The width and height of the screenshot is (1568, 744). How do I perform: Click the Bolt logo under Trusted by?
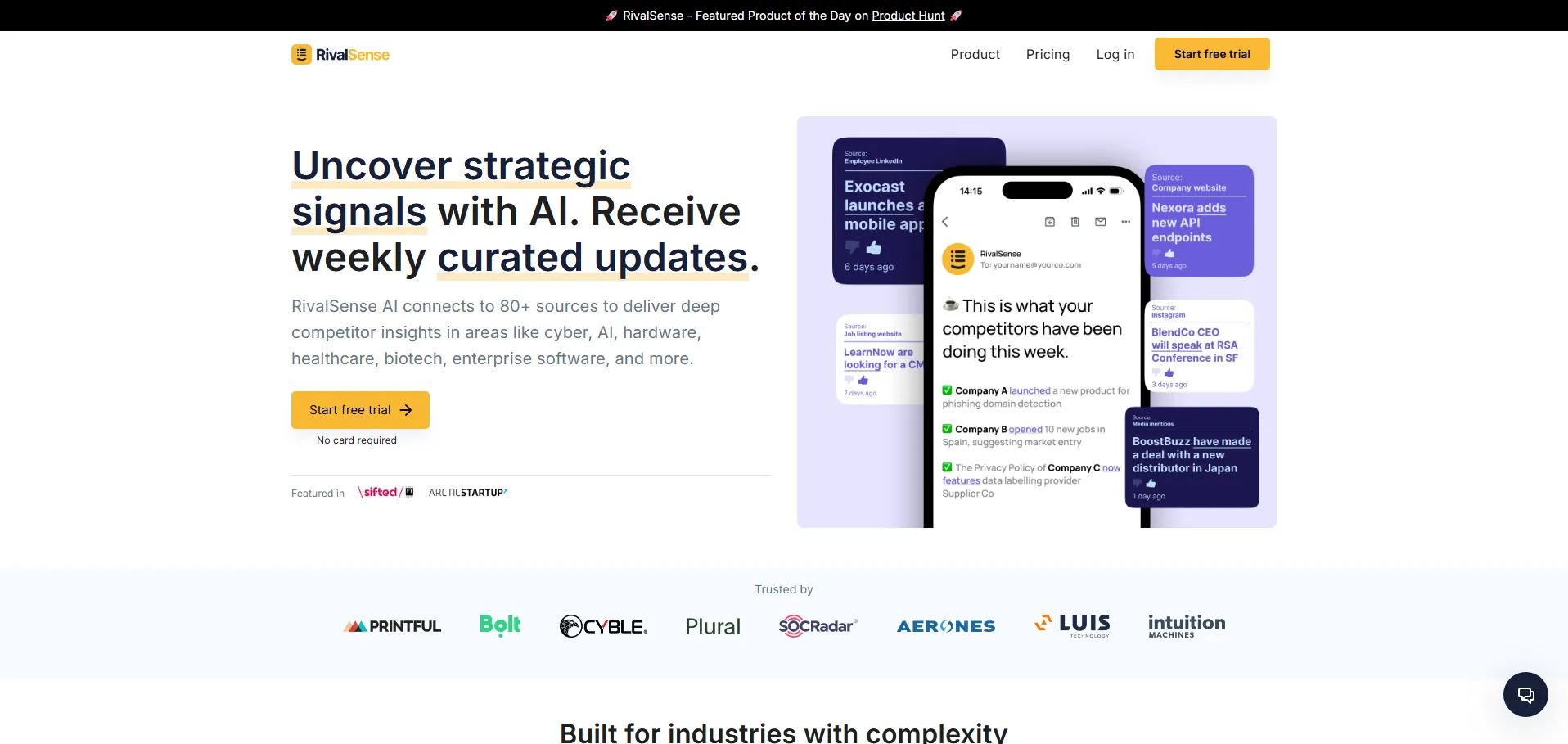(500, 625)
